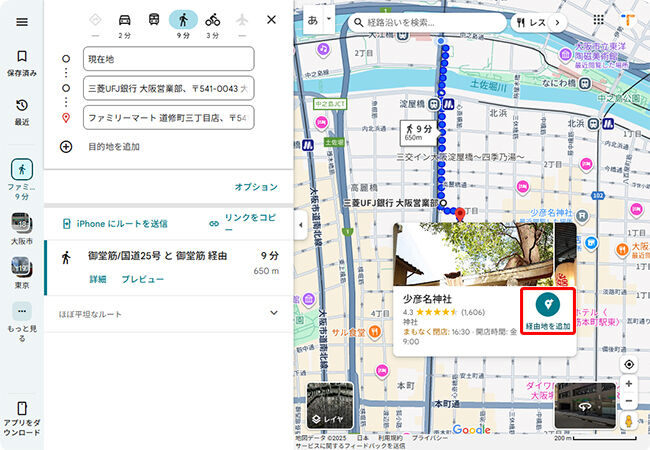
Task: Click the 9分 650m walking route label
Action: pos(418,133)
